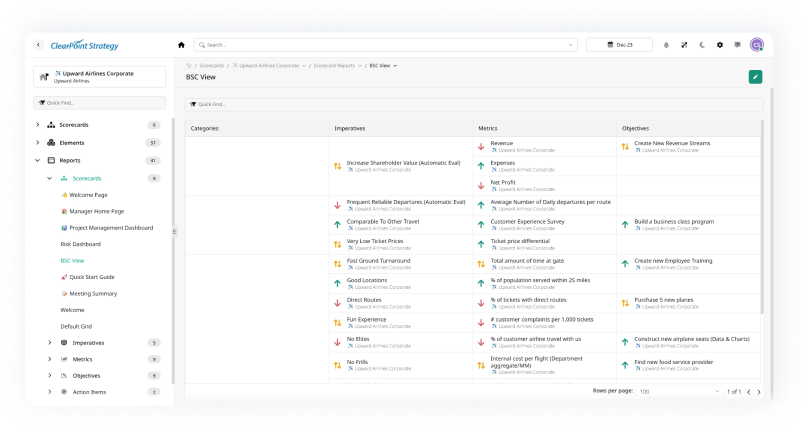Open the Default Grid report
Screen dimensions: 809x431
pyautogui.click(x=76, y=326)
